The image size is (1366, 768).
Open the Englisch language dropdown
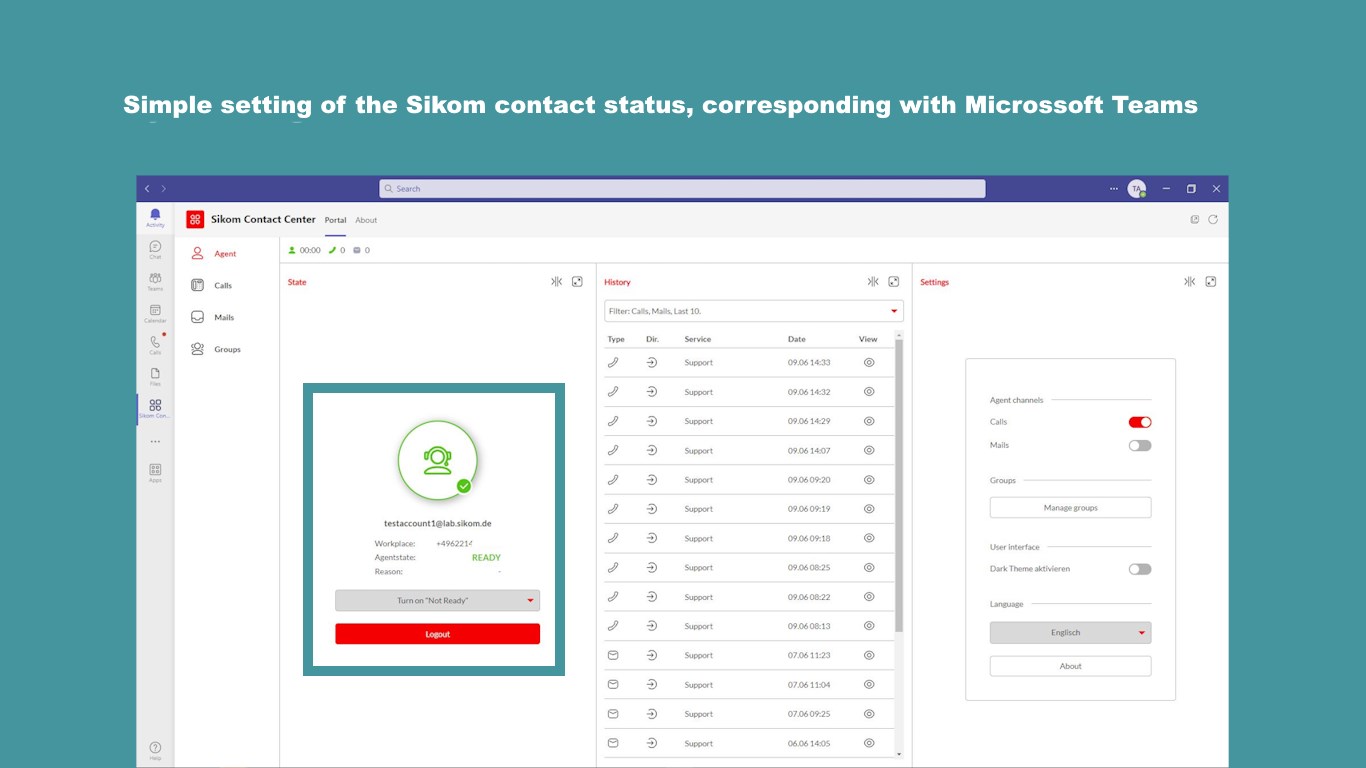(x=1070, y=632)
